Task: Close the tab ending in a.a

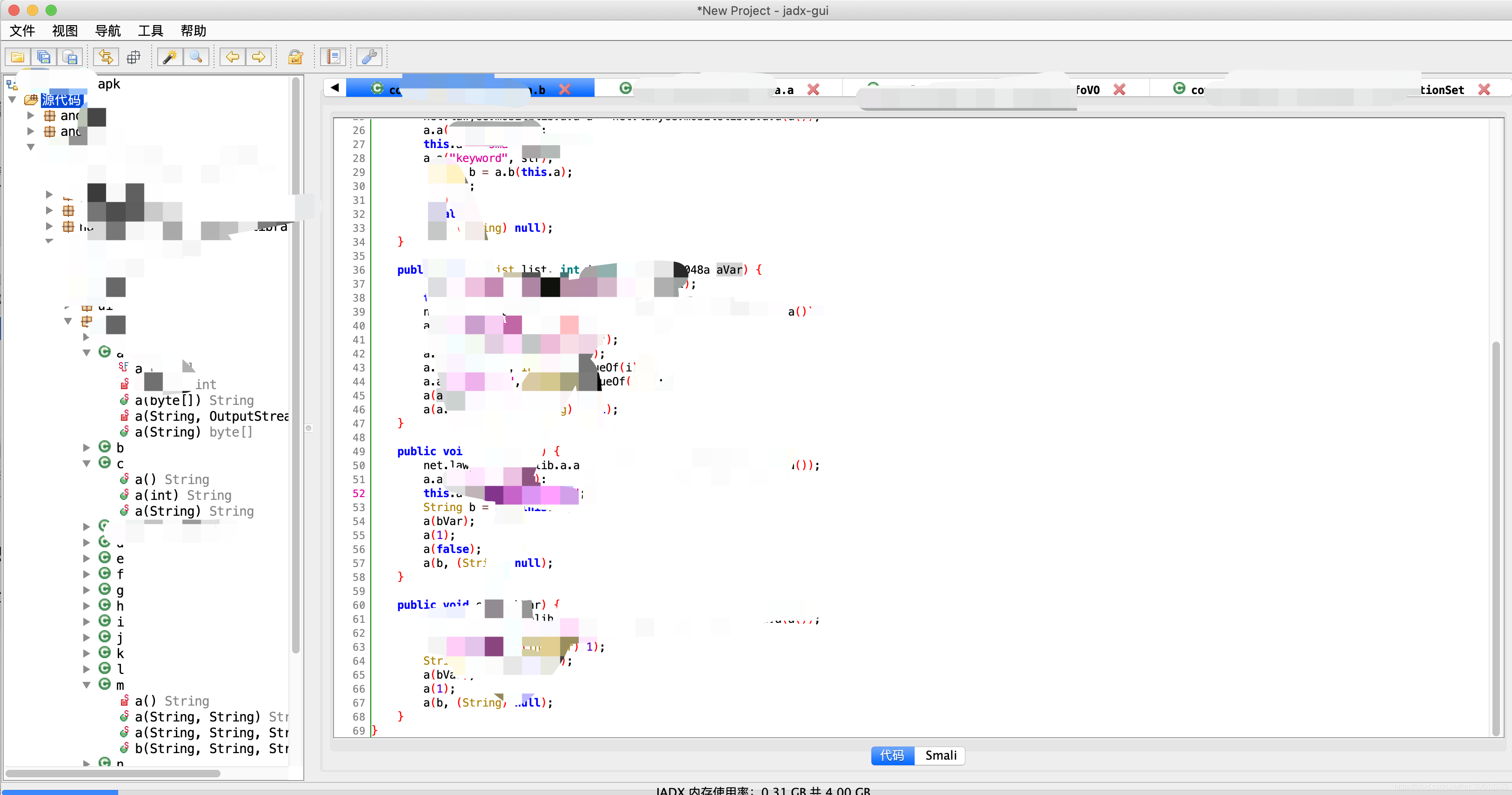Action: click(814, 89)
